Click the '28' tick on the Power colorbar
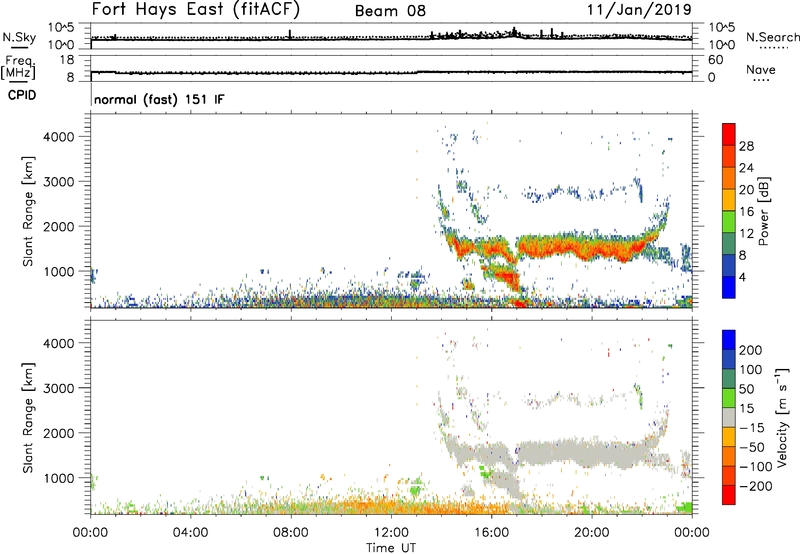This screenshot has width=800, height=554. click(746, 146)
